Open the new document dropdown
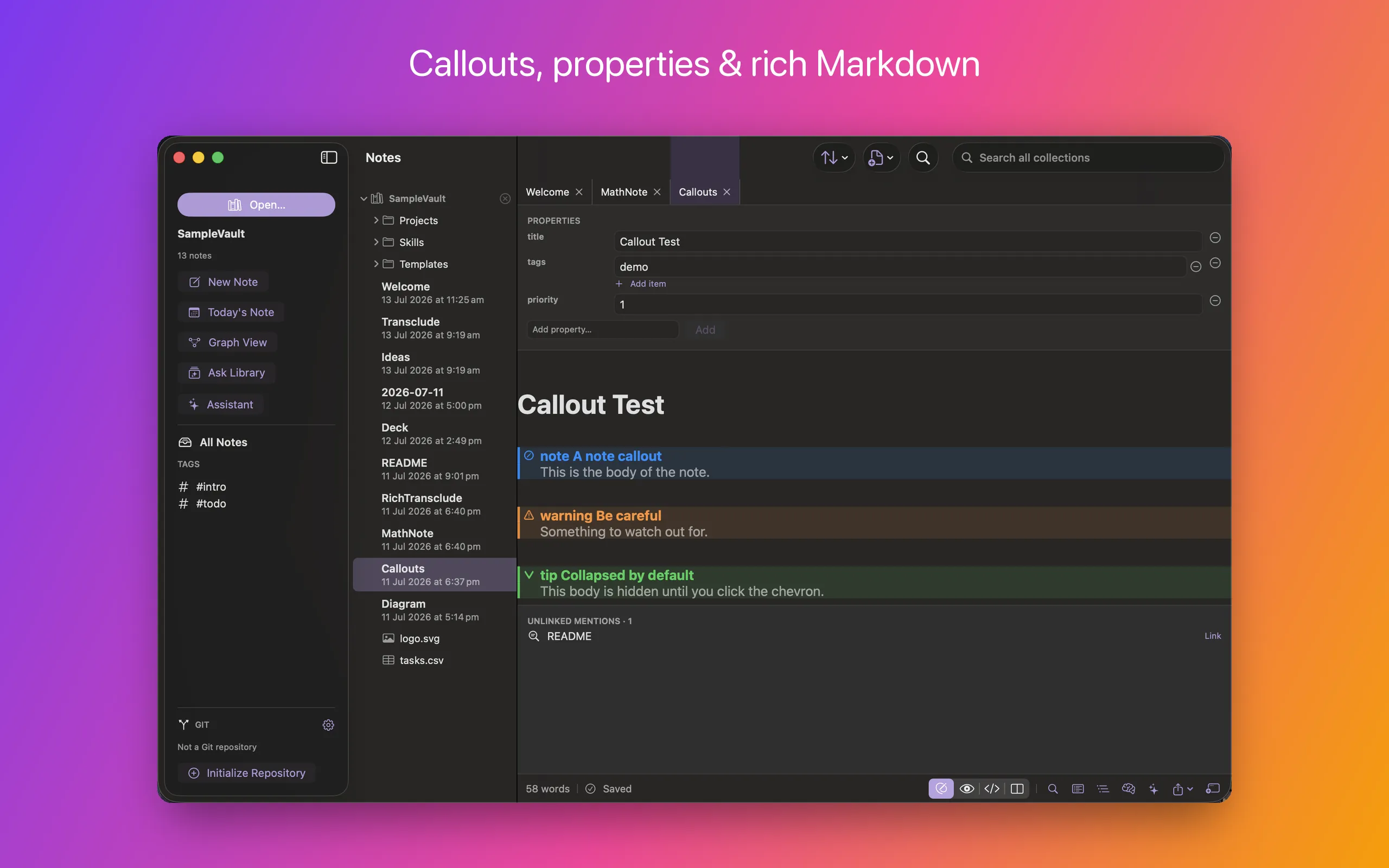 (x=881, y=157)
